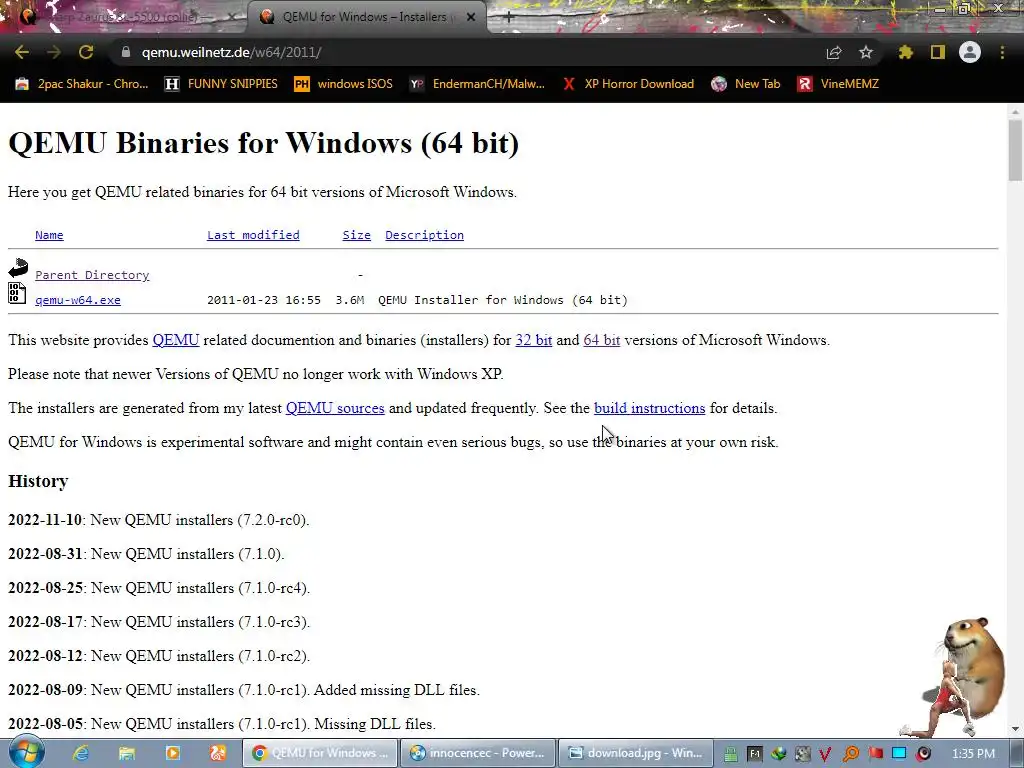This screenshot has height=768, width=1024.
Task: Open the FUNNY SNIPPIES bookmark
Action: tap(221, 84)
